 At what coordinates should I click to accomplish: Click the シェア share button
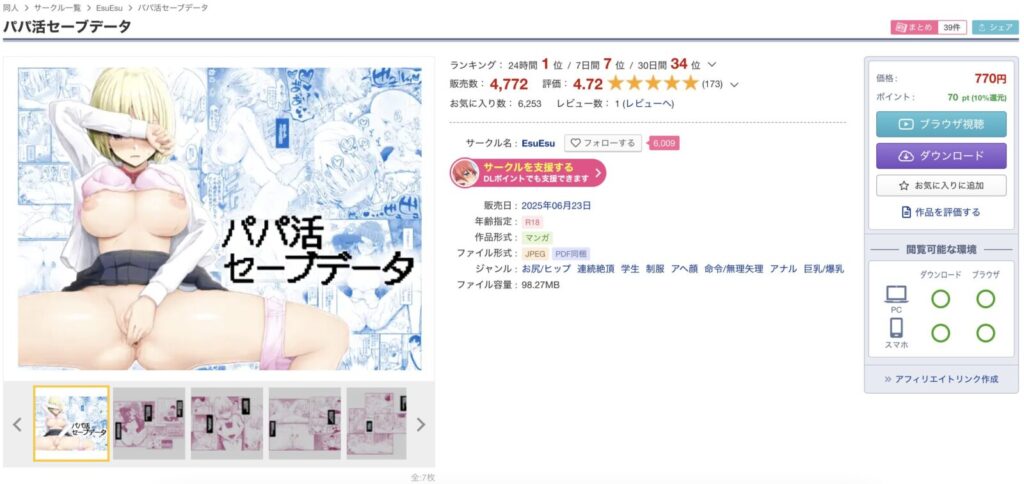click(995, 27)
